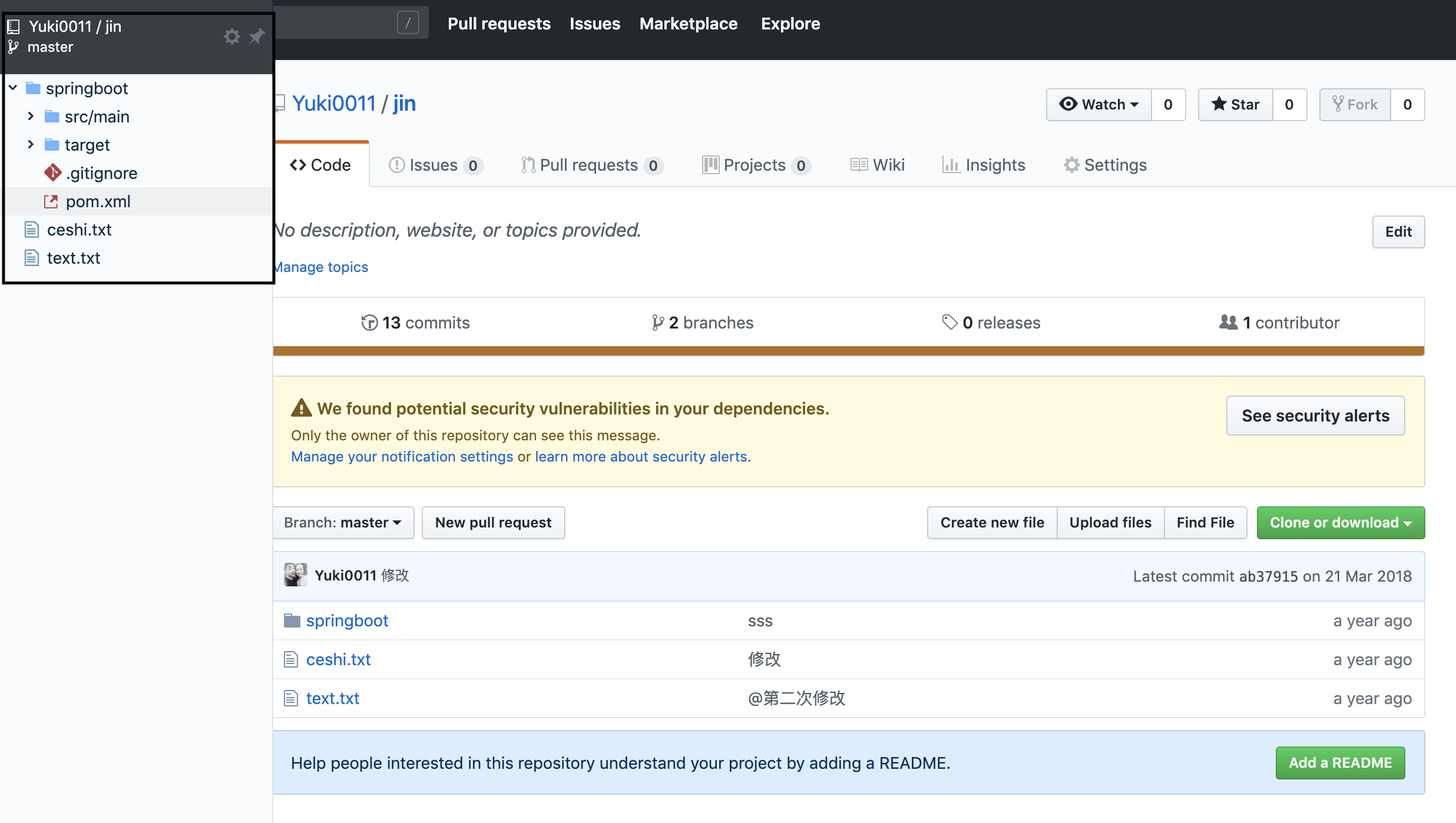Click Upload files
Screen dimensions: 1456x823
pyautogui.click(x=1111, y=523)
